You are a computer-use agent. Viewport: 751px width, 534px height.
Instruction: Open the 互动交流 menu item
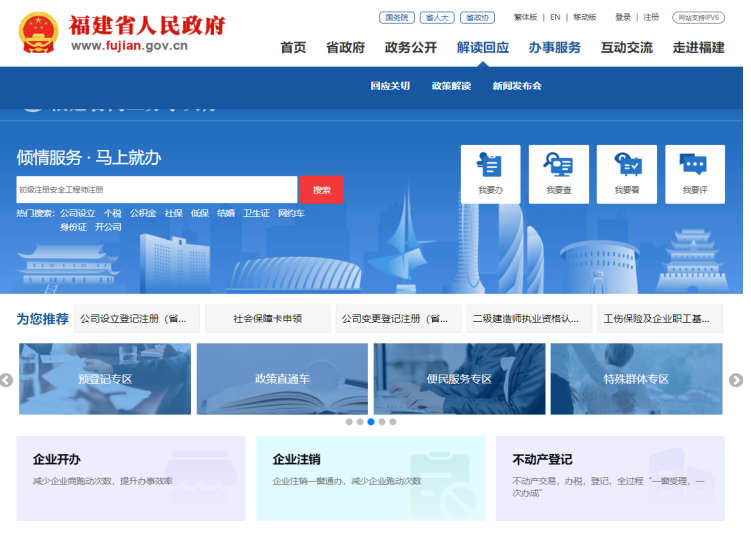[627, 48]
